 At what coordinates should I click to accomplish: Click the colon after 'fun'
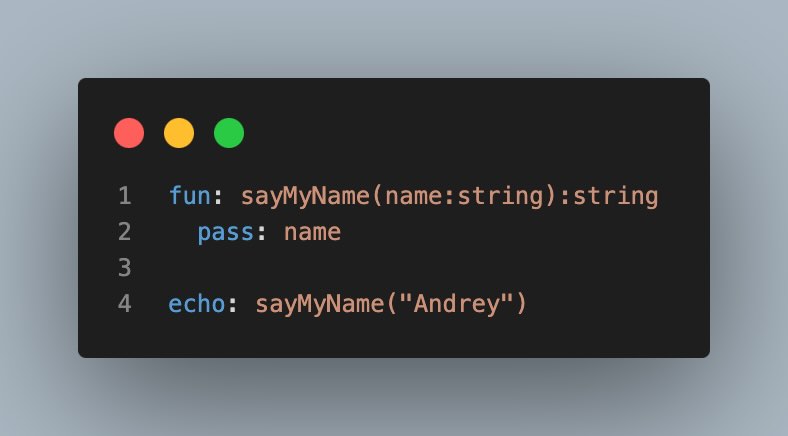(218, 197)
